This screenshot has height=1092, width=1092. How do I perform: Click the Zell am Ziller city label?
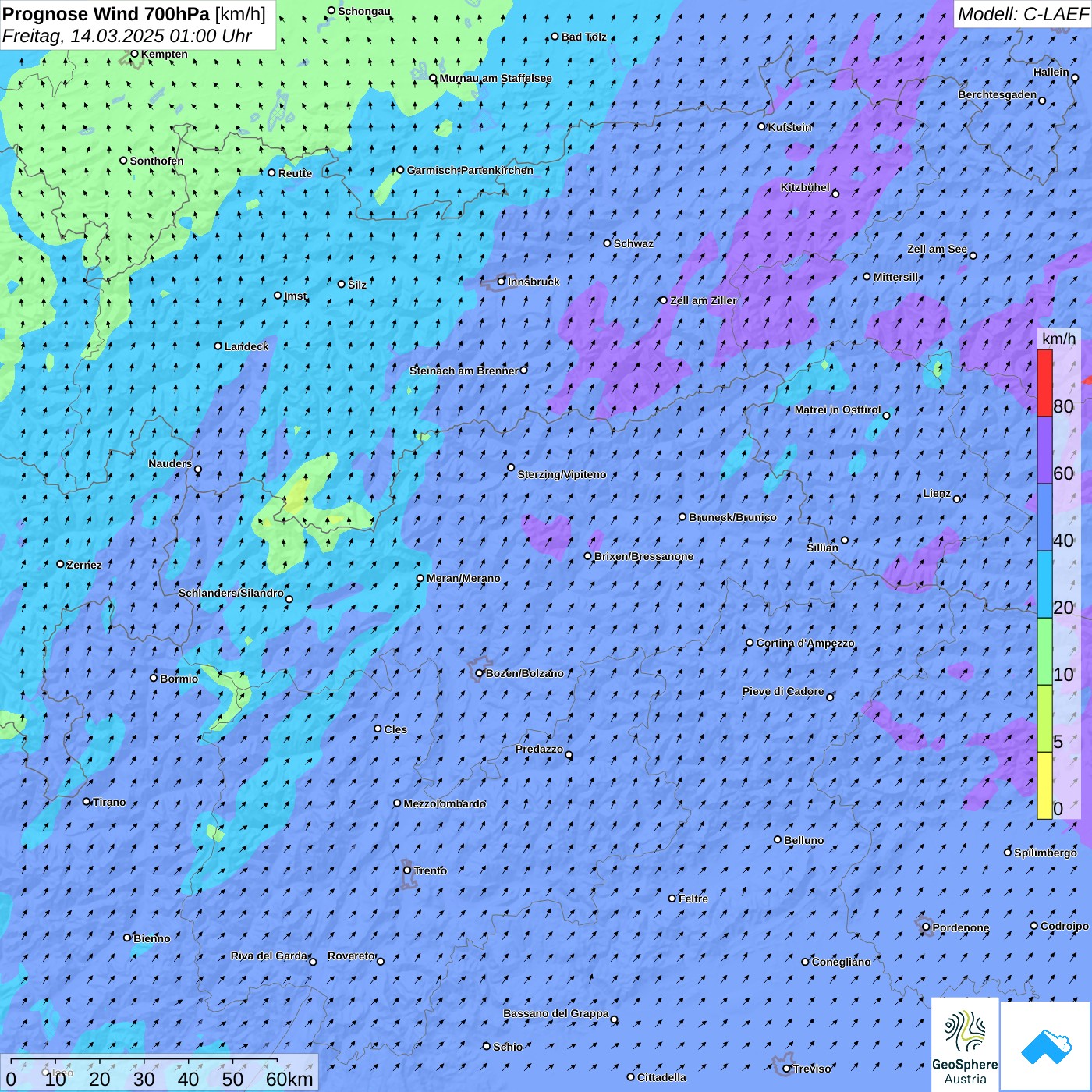click(x=703, y=300)
